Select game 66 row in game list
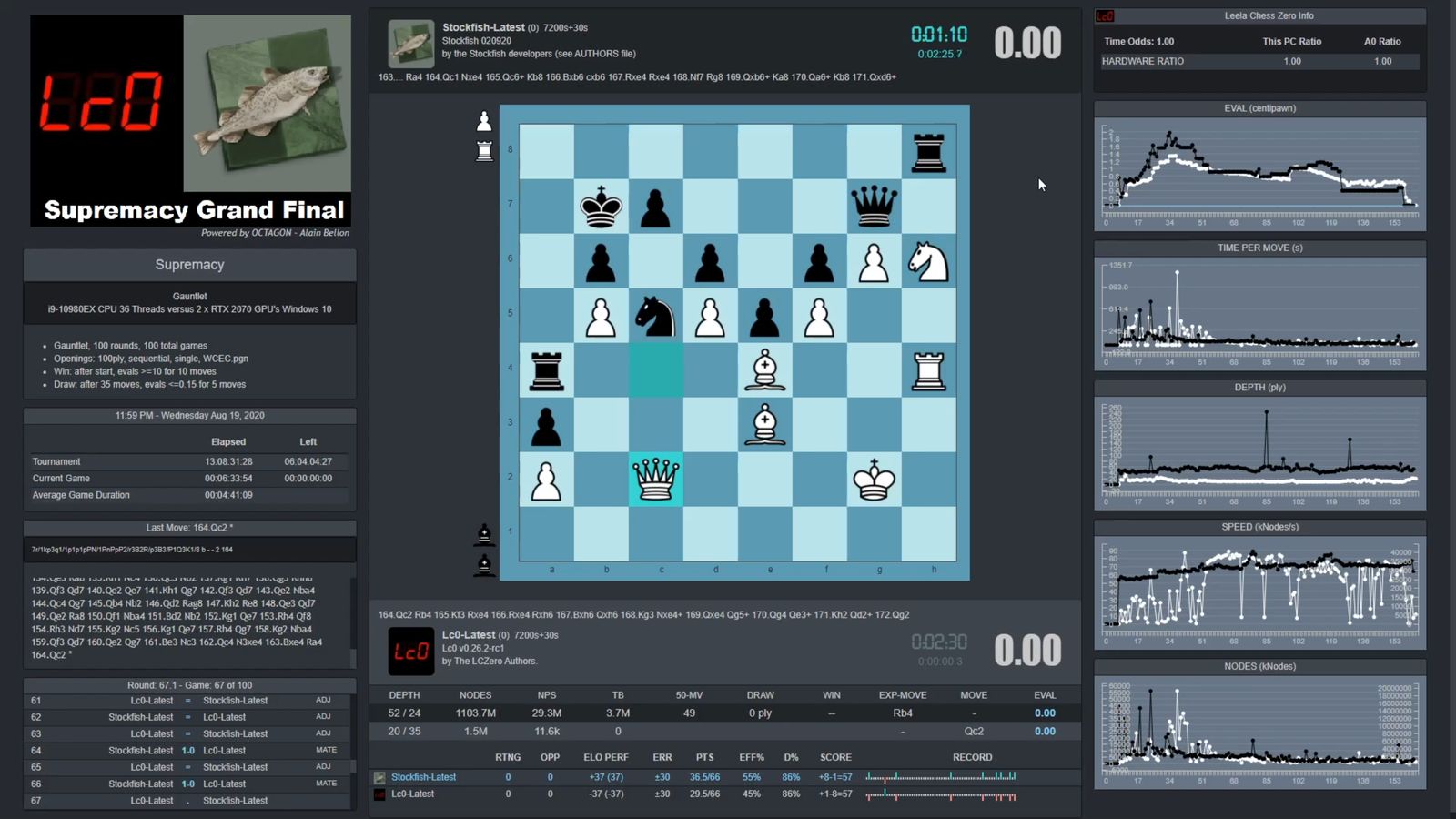The width and height of the screenshot is (1456, 819). [188, 784]
